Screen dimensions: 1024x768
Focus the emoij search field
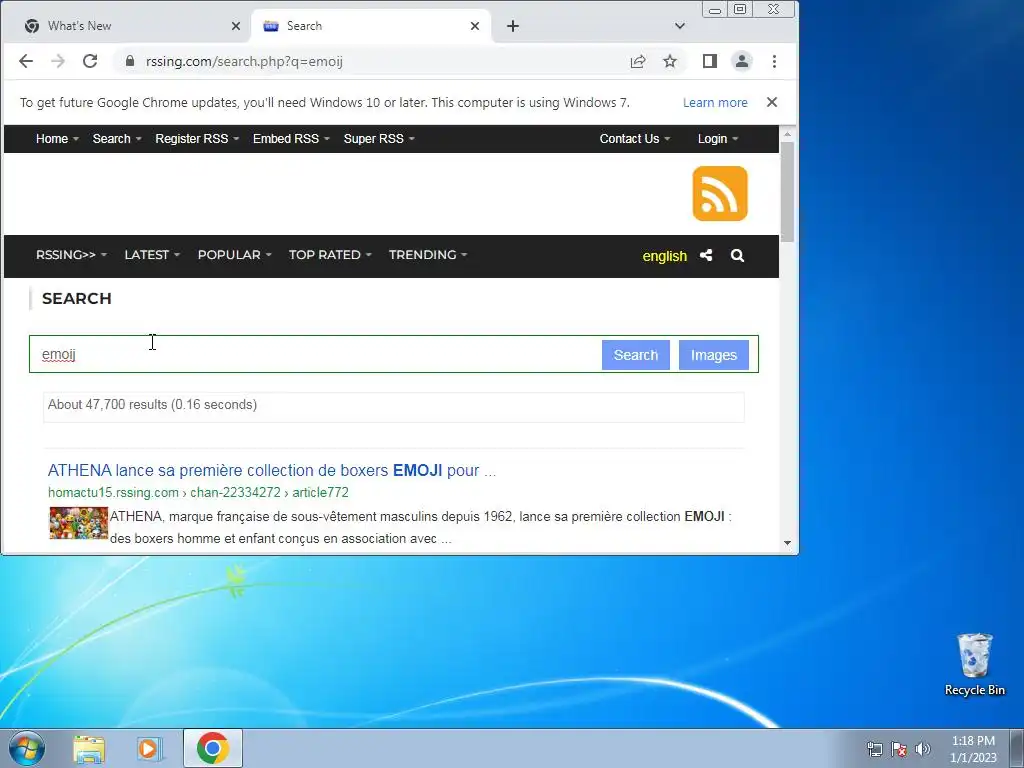point(315,354)
